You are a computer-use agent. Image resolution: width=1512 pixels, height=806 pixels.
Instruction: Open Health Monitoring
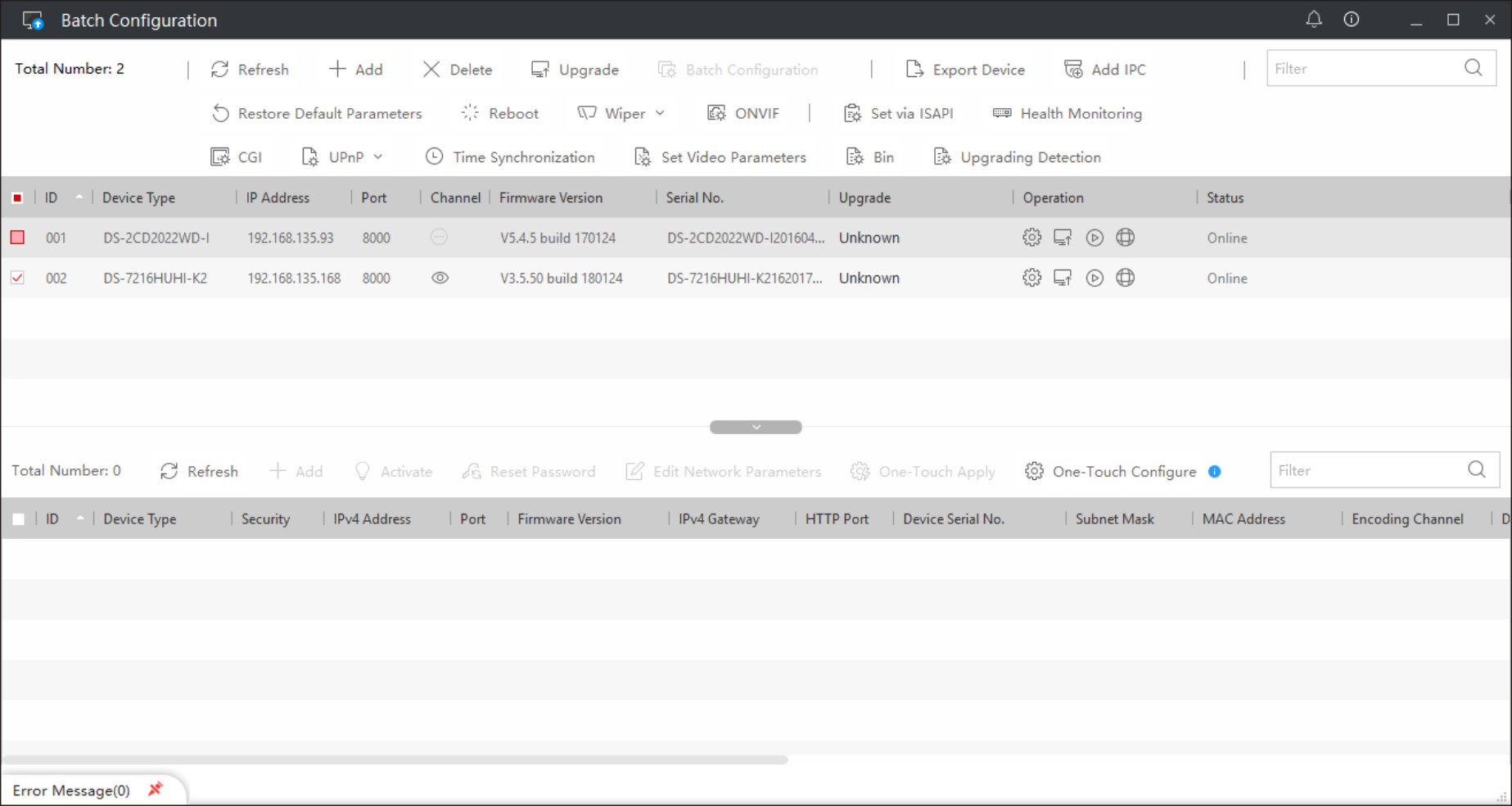point(1067,113)
